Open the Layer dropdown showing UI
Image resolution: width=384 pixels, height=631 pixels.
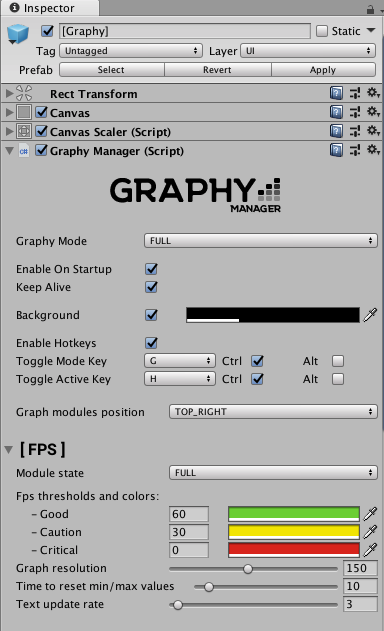(x=308, y=51)
